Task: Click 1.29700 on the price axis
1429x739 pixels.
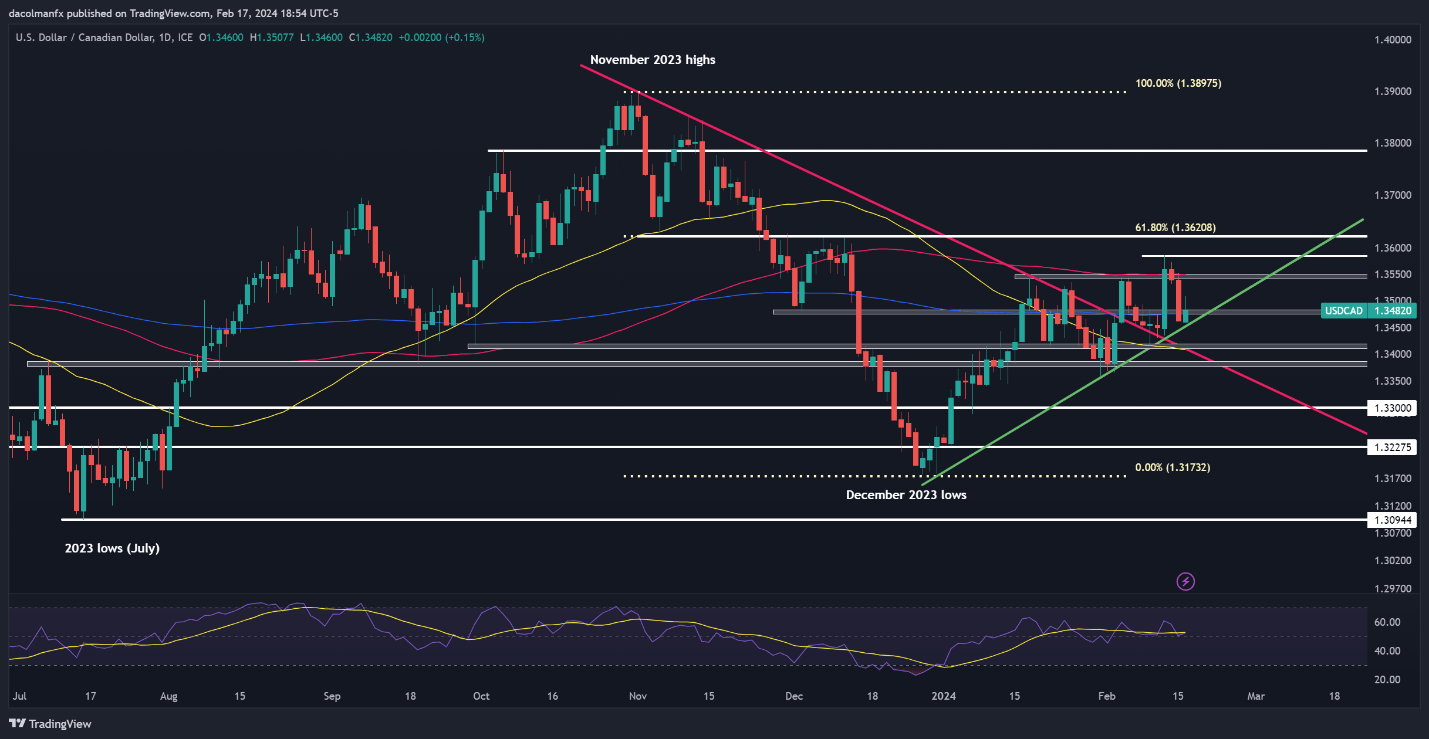Action: [x=1391, y=590]
